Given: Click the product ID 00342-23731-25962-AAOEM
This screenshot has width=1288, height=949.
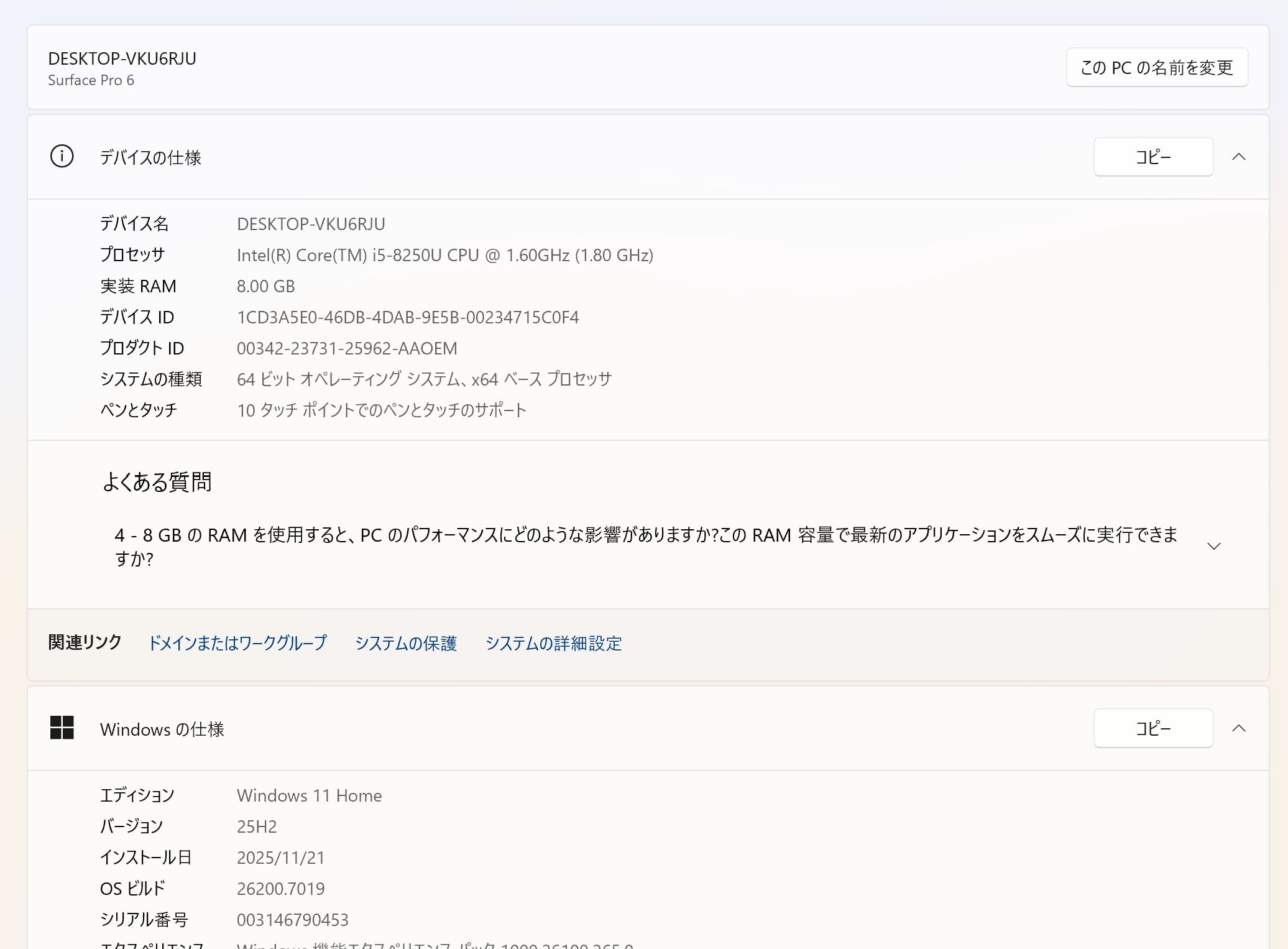Looking at the screenshot, I should click(346, 348).
